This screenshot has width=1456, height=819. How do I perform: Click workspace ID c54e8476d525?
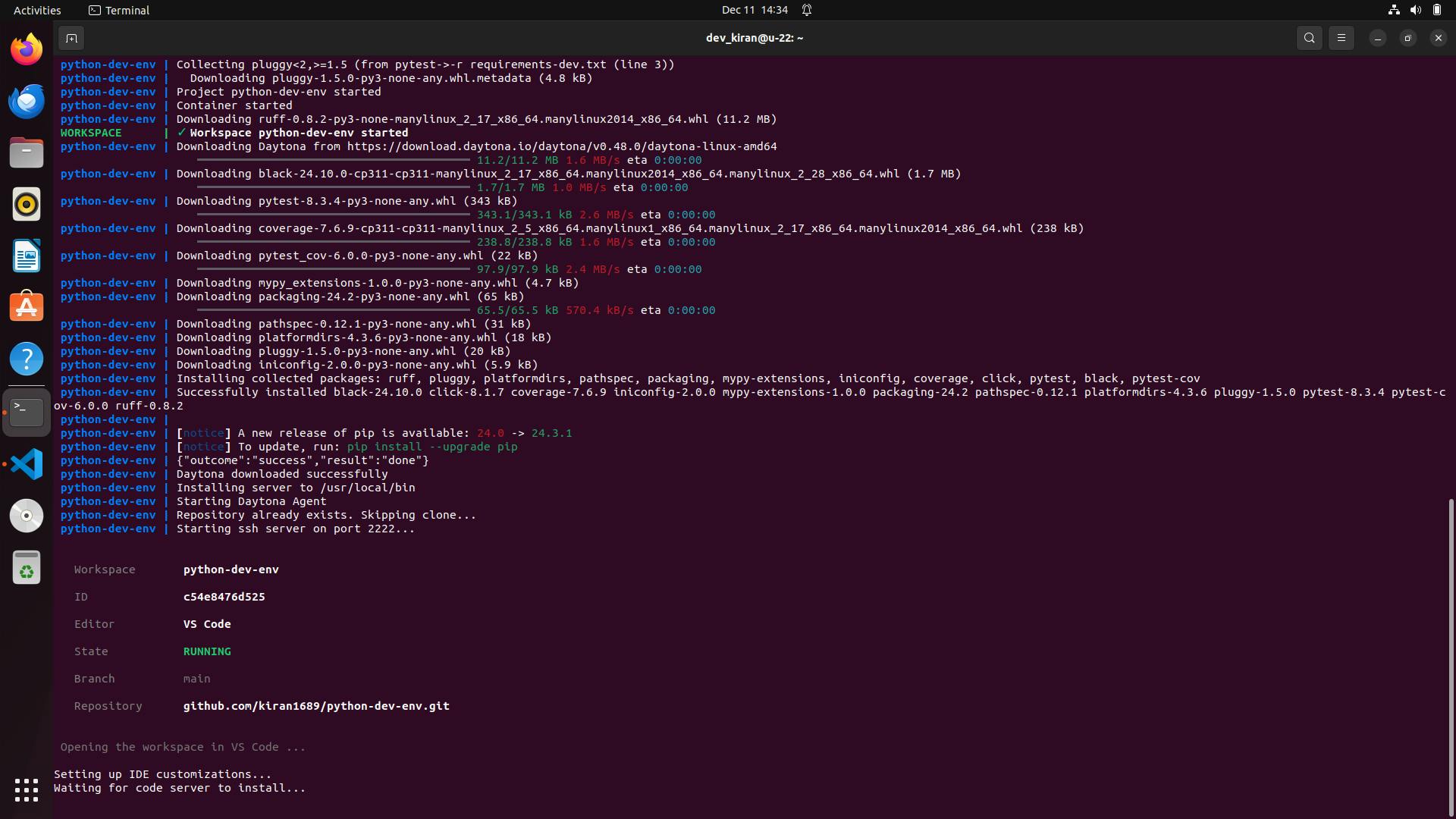click(224, 597)
